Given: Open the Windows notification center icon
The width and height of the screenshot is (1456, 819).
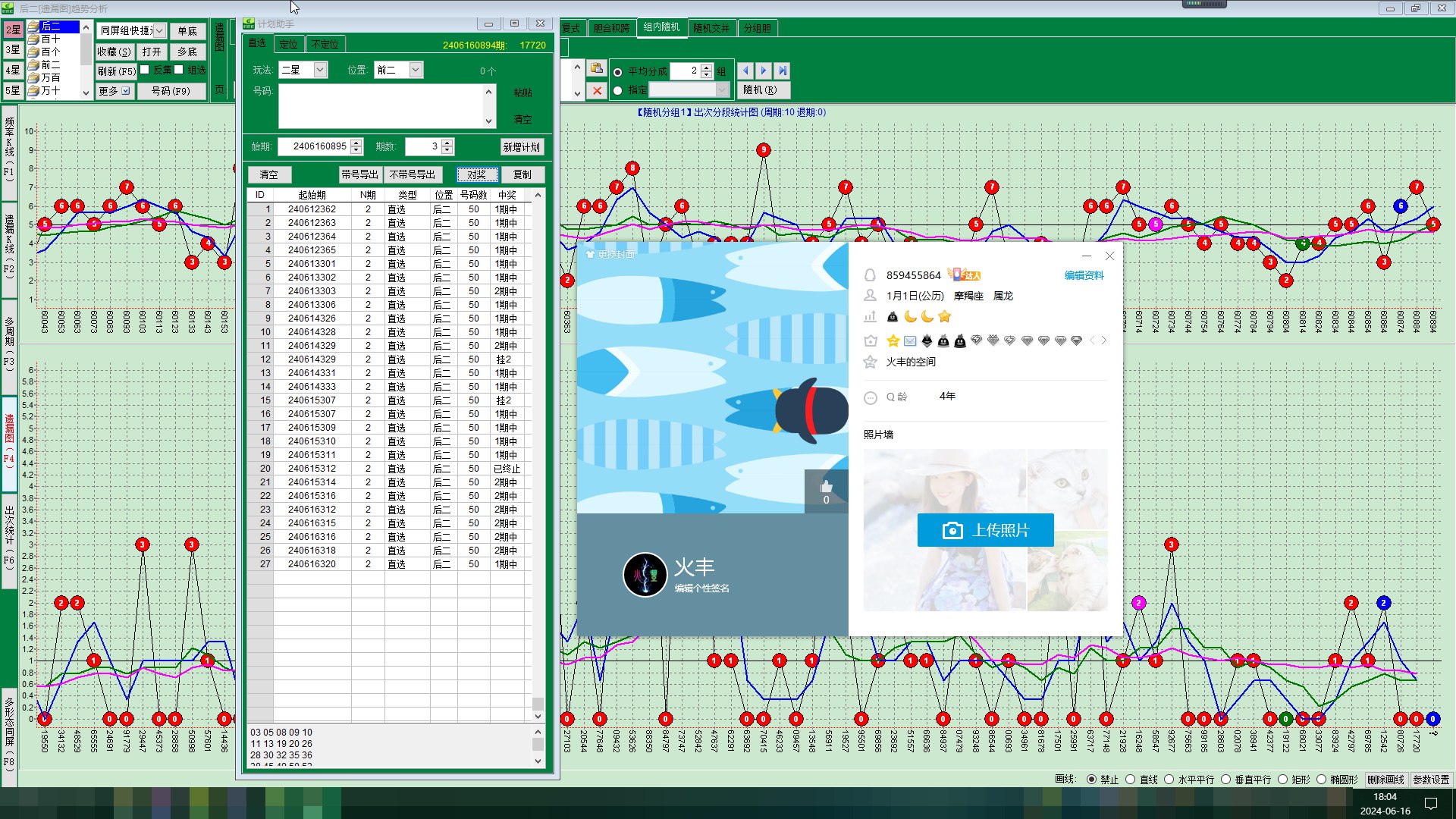Looking at the screenshot, I should click(x=1431, y=803).
